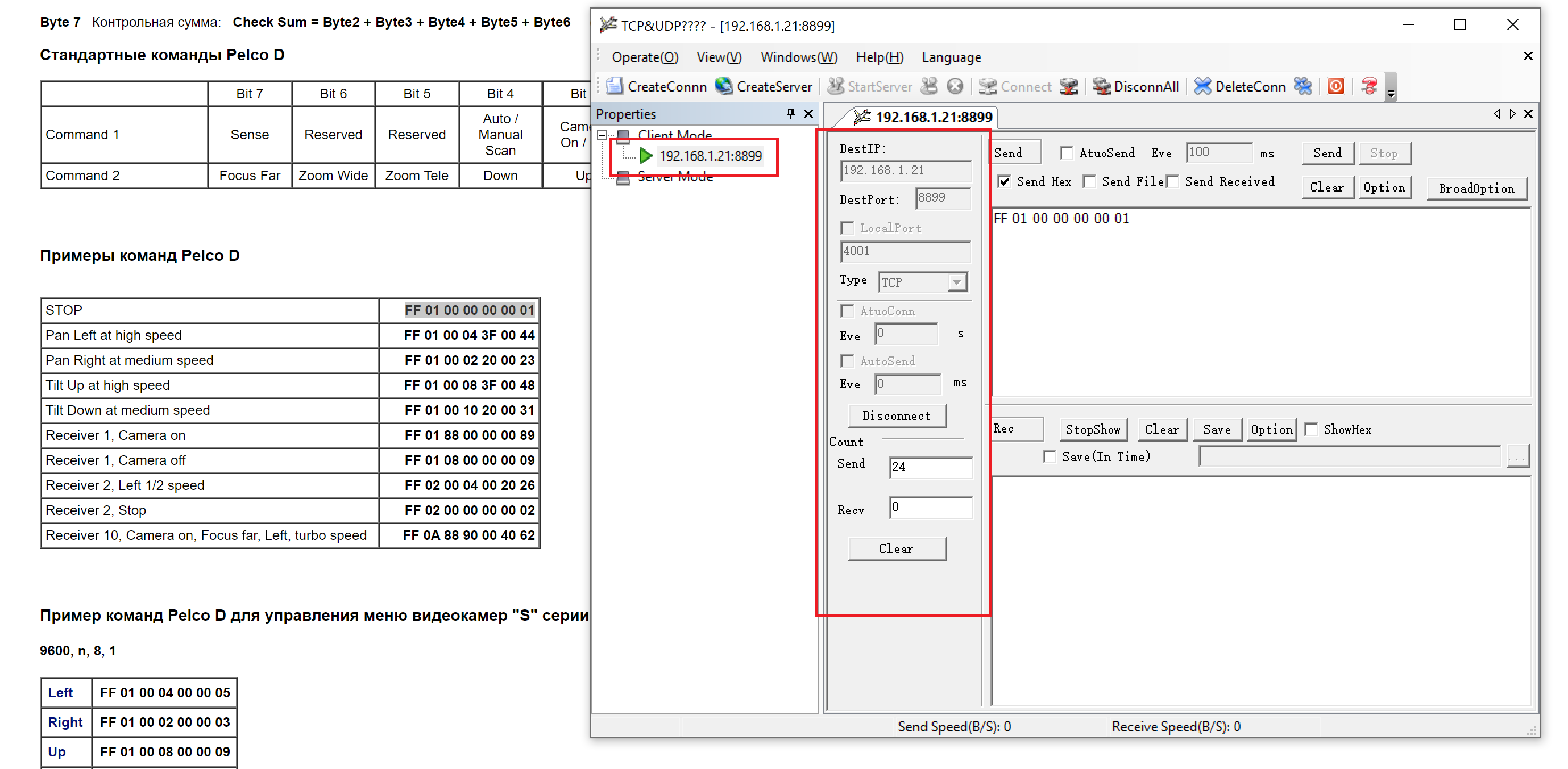Open the Operate(O) menu
The width and height of the screenshot is (1568, 769).
[x=644, y=57]
